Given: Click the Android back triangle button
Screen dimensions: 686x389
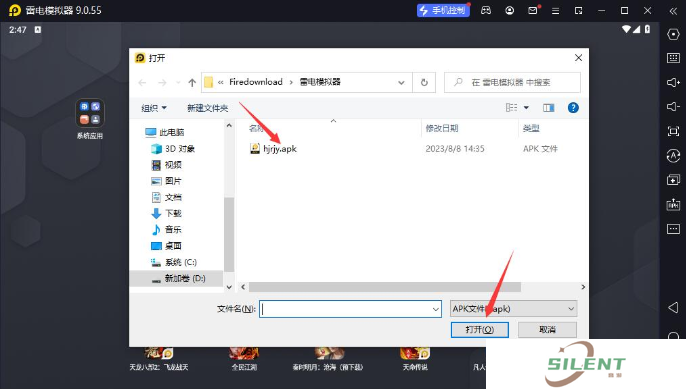Looking at the screenshot, I should point(673,307).
